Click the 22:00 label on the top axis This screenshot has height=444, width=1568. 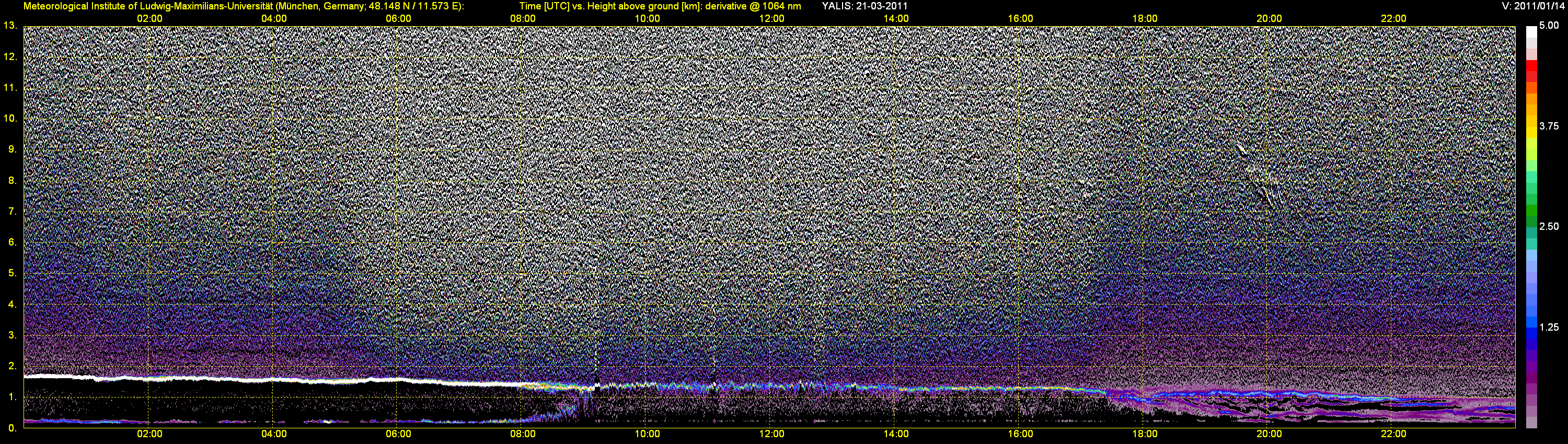tap(1393, 19)
